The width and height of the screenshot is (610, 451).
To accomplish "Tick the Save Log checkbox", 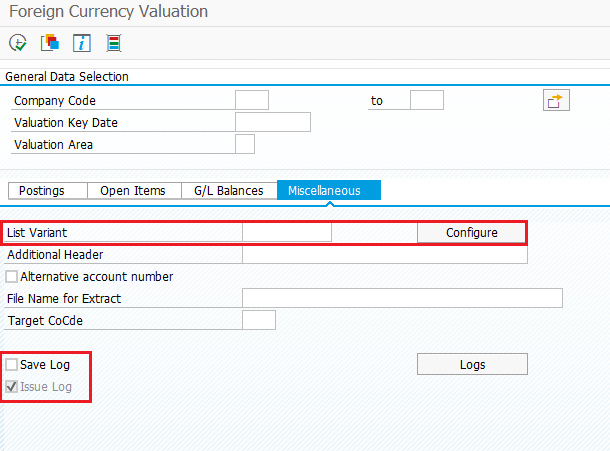I will (11, 365).
